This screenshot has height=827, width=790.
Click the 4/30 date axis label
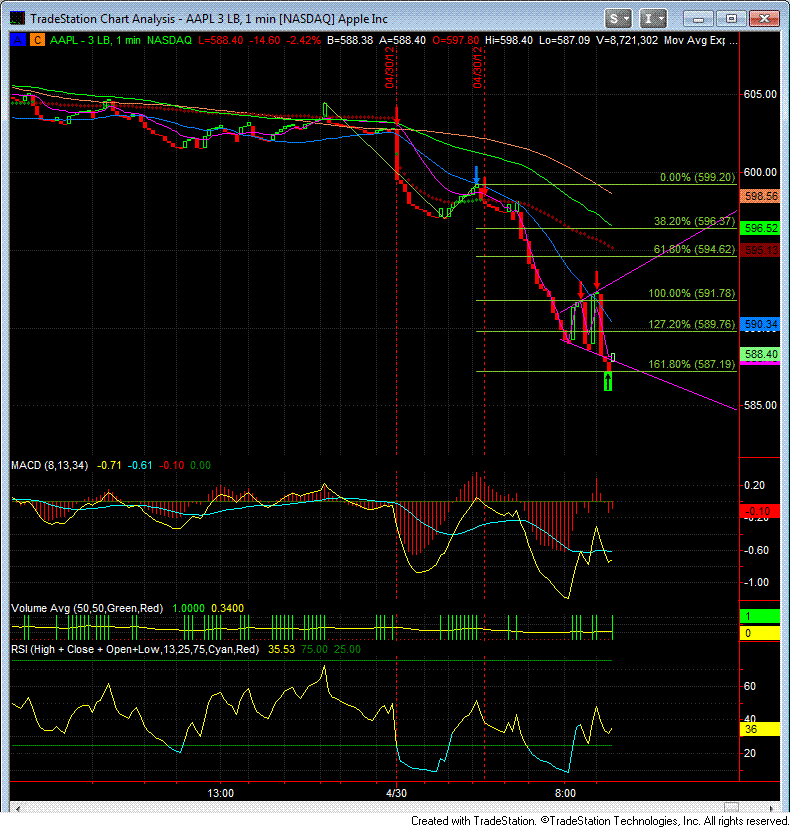397,793
